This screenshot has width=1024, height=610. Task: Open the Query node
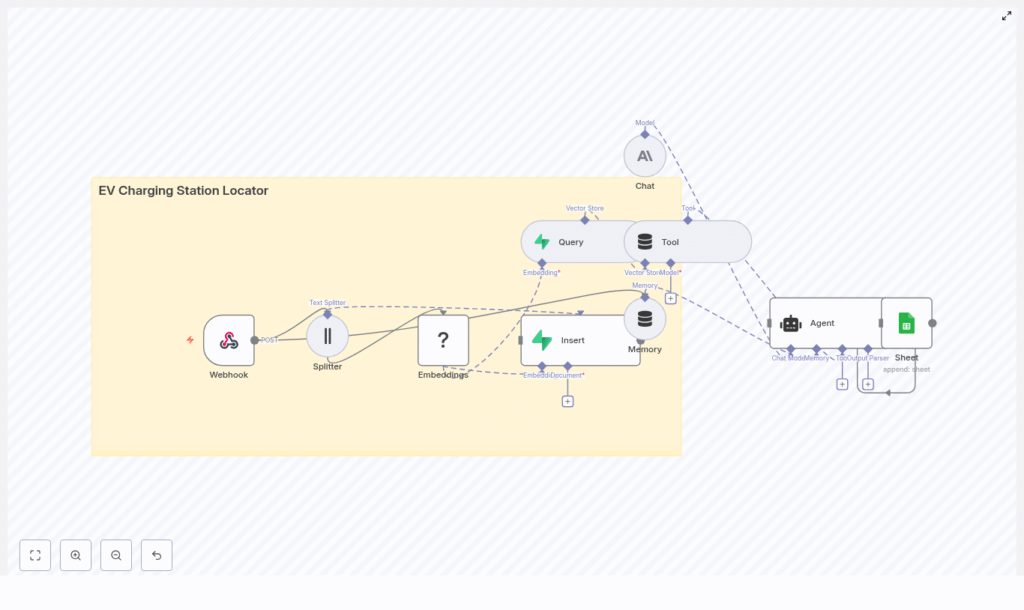pos(572,241)
